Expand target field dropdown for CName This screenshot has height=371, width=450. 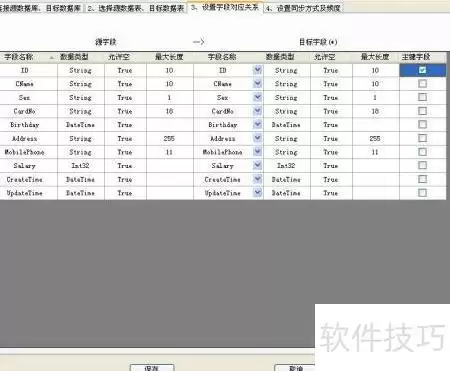(x=257, y=84)
